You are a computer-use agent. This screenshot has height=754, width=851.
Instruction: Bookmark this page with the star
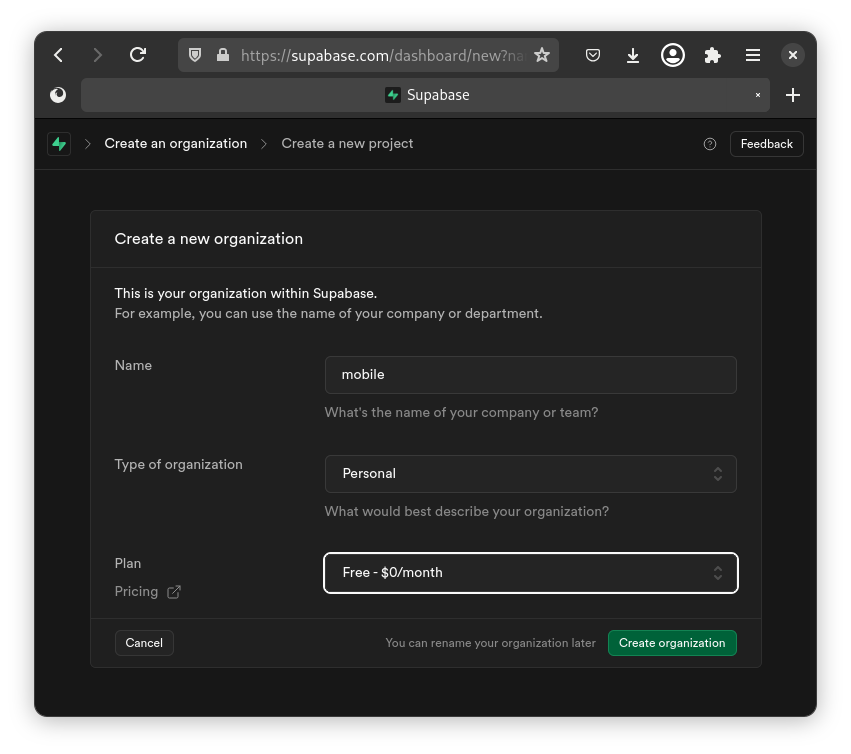tap(542, 55)
